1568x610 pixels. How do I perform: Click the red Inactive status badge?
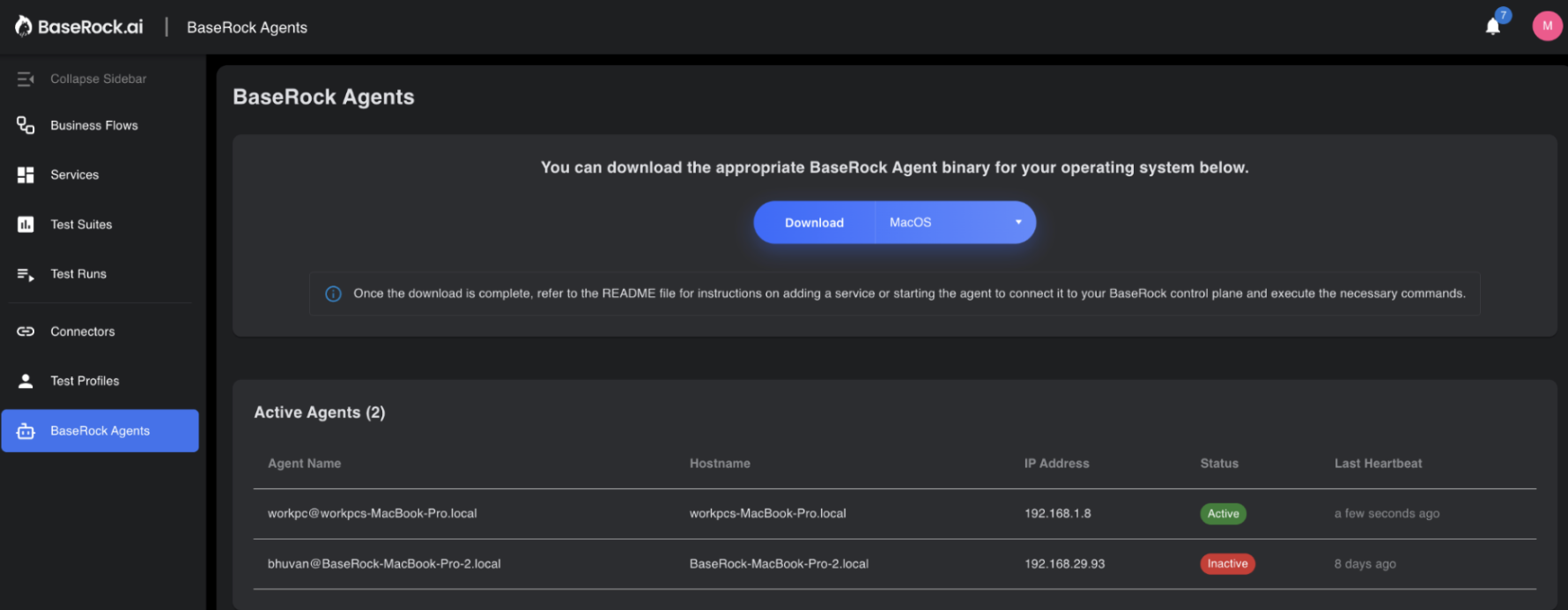(x=1227, y=564)
